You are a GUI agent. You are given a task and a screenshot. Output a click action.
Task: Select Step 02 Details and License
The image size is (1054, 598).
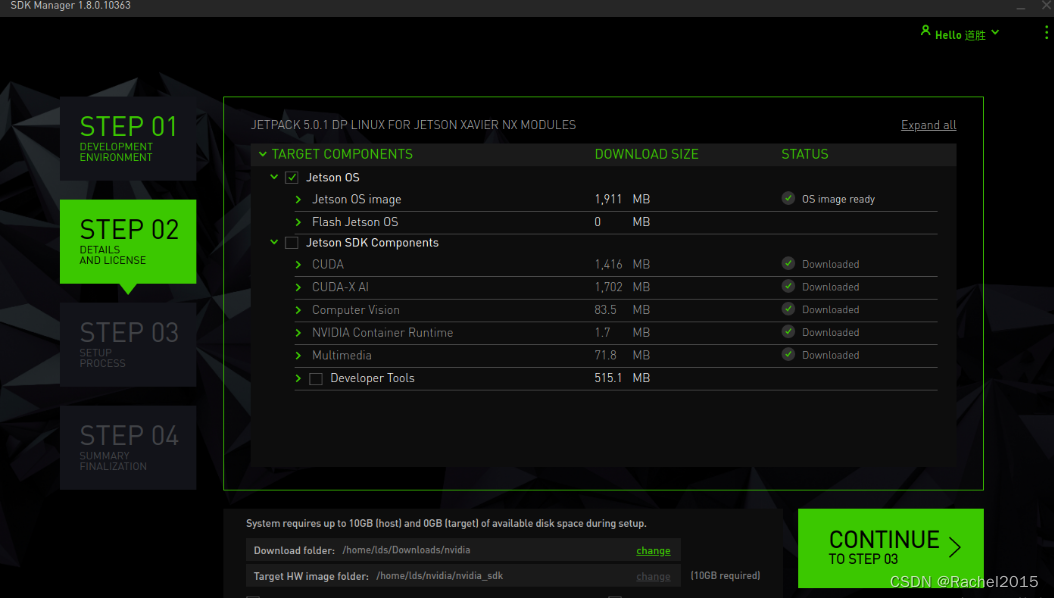pos(128,241)
